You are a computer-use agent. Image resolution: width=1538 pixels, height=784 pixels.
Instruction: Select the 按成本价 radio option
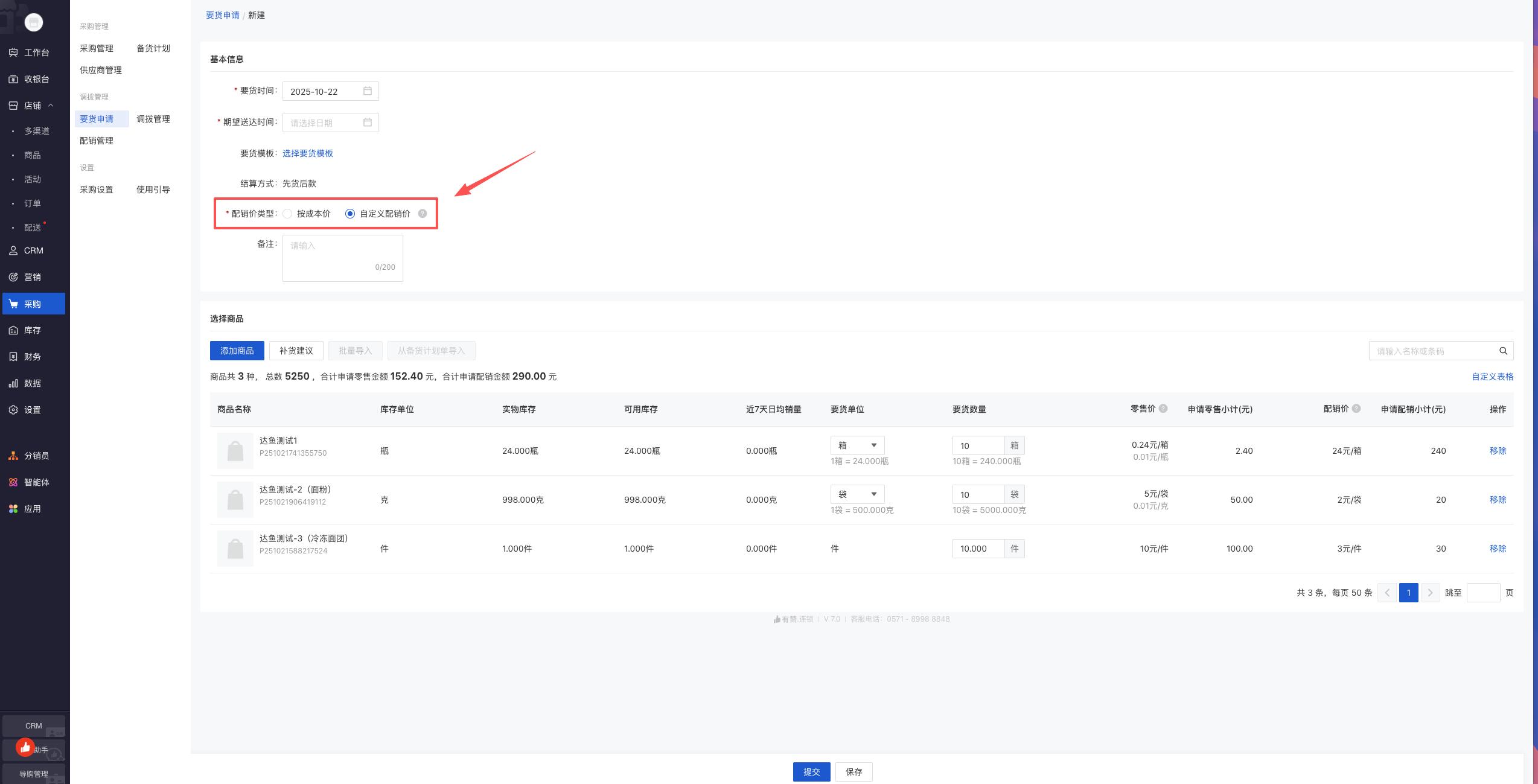(x=288, y=214)
